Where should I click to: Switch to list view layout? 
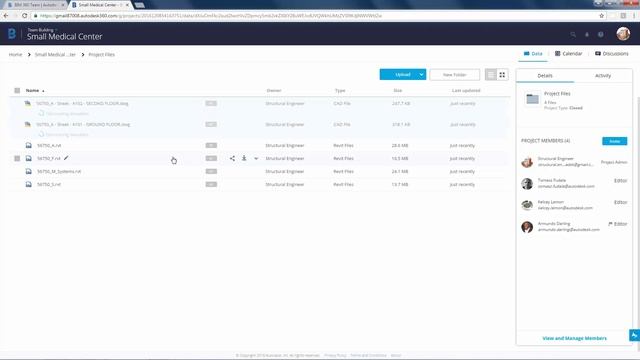point(491,75)
